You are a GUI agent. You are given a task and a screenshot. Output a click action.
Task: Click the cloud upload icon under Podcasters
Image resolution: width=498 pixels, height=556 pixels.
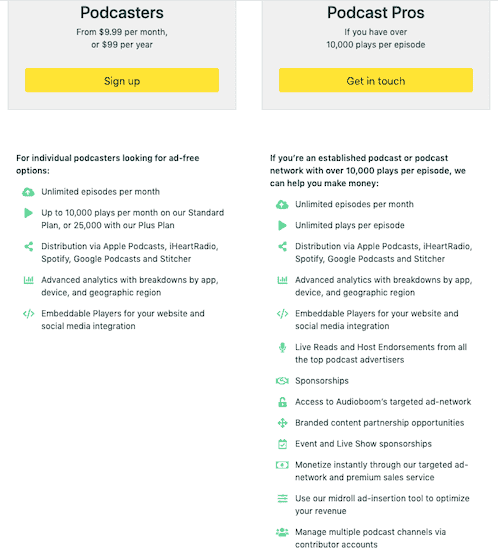pos(28,192)
